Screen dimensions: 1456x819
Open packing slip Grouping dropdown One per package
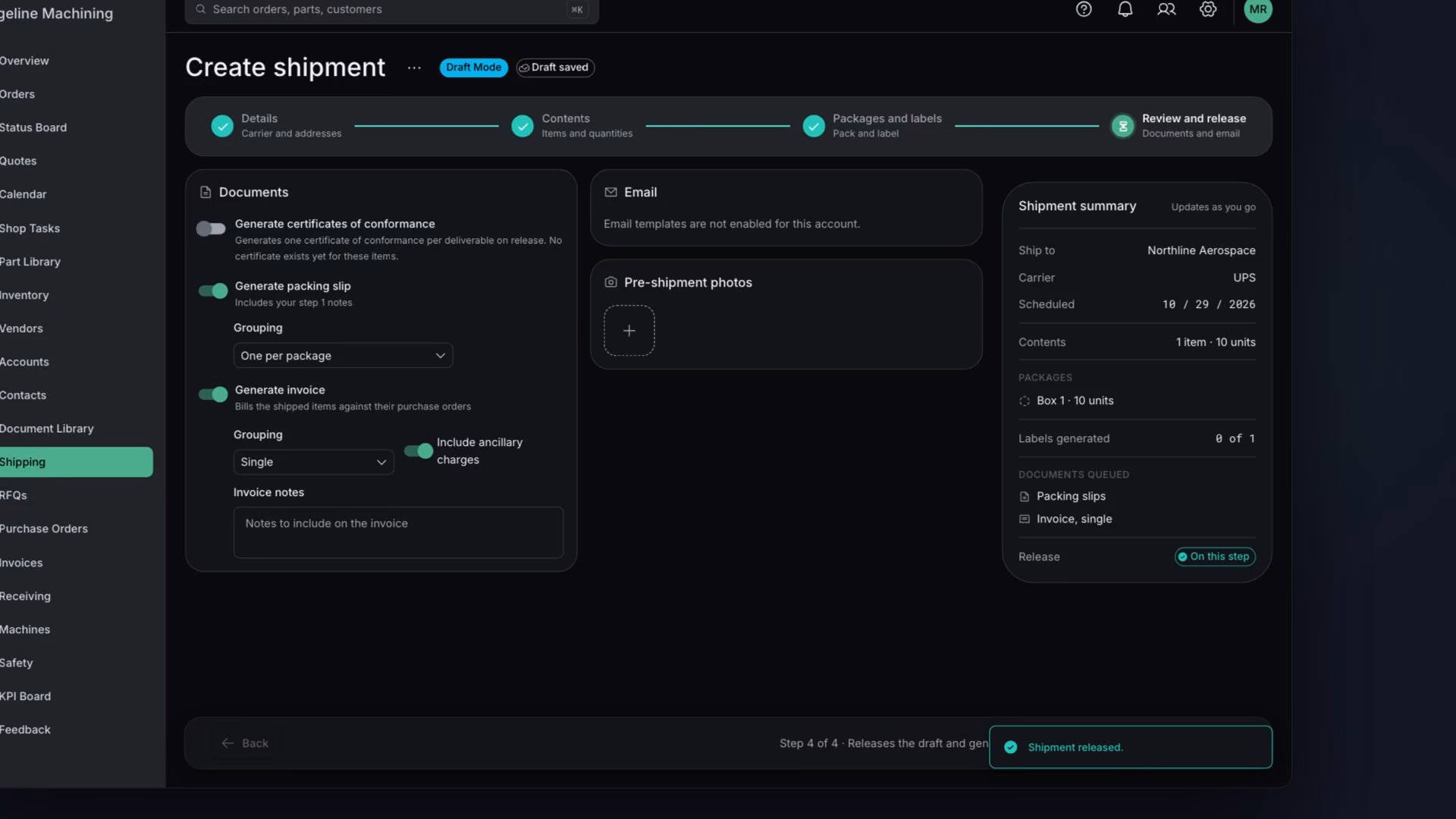343,356
